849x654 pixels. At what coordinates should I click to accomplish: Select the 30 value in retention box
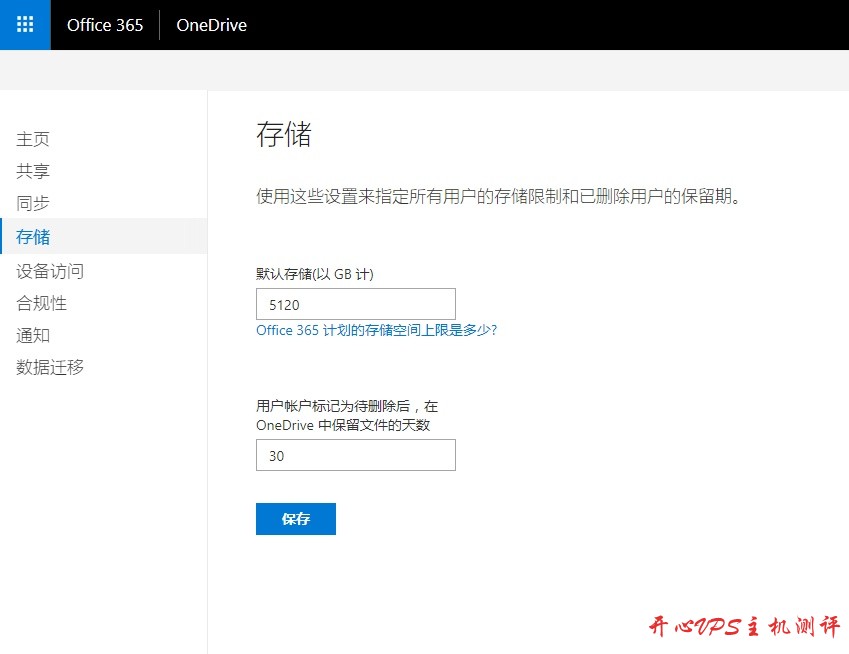(x=276, y=455)
